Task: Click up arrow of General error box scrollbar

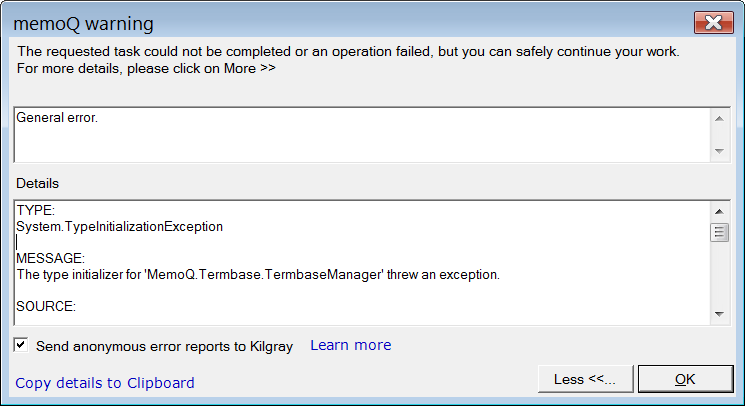Action: 719,119
